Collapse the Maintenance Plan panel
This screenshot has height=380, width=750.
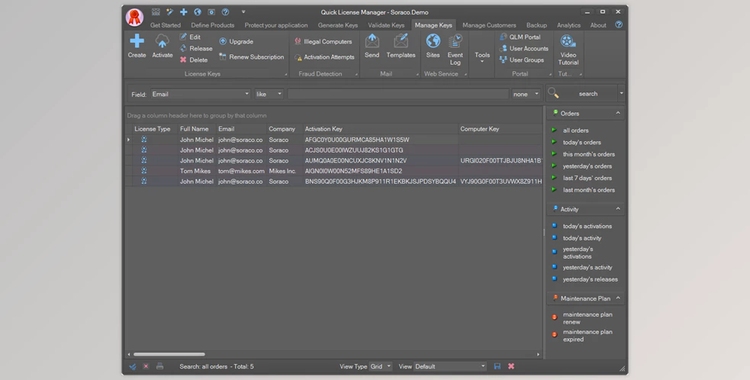pos(618,298)
